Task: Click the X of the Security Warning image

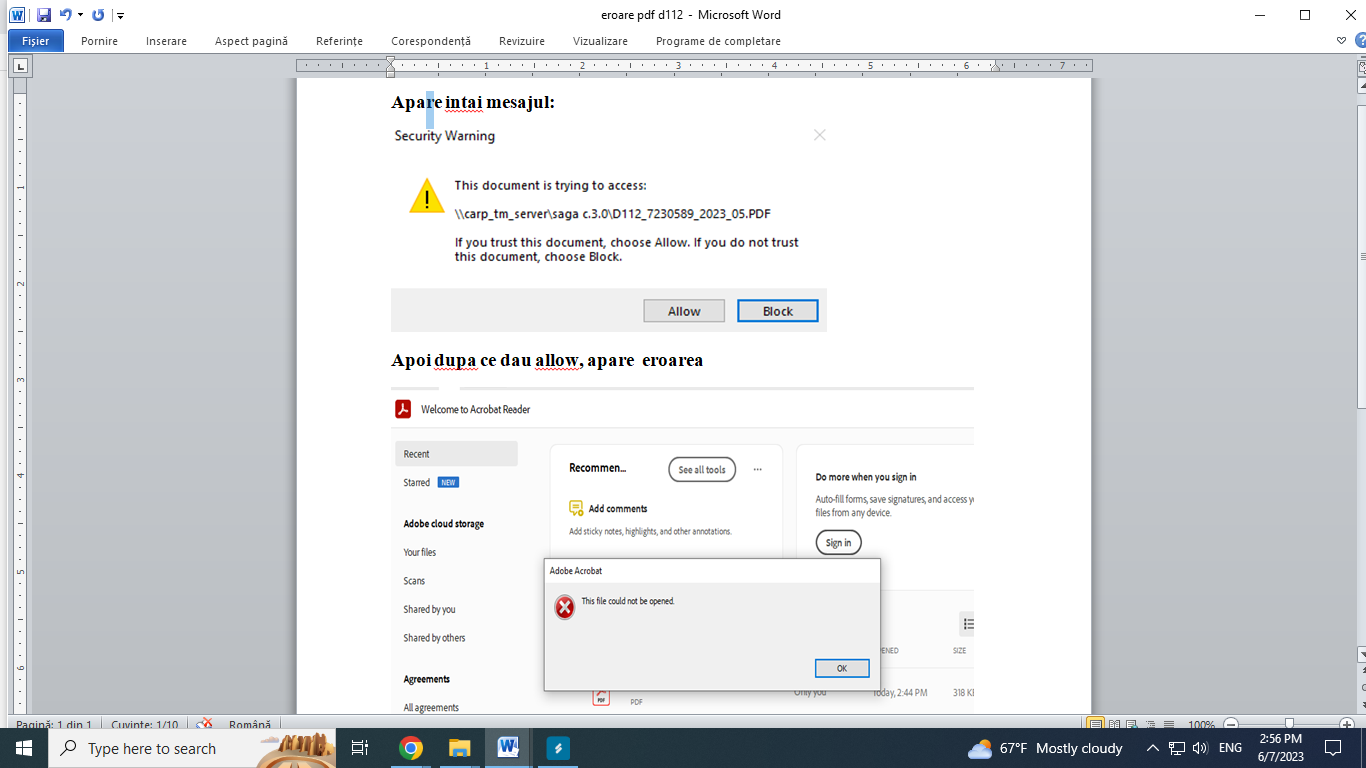Action: coord(819,135)
